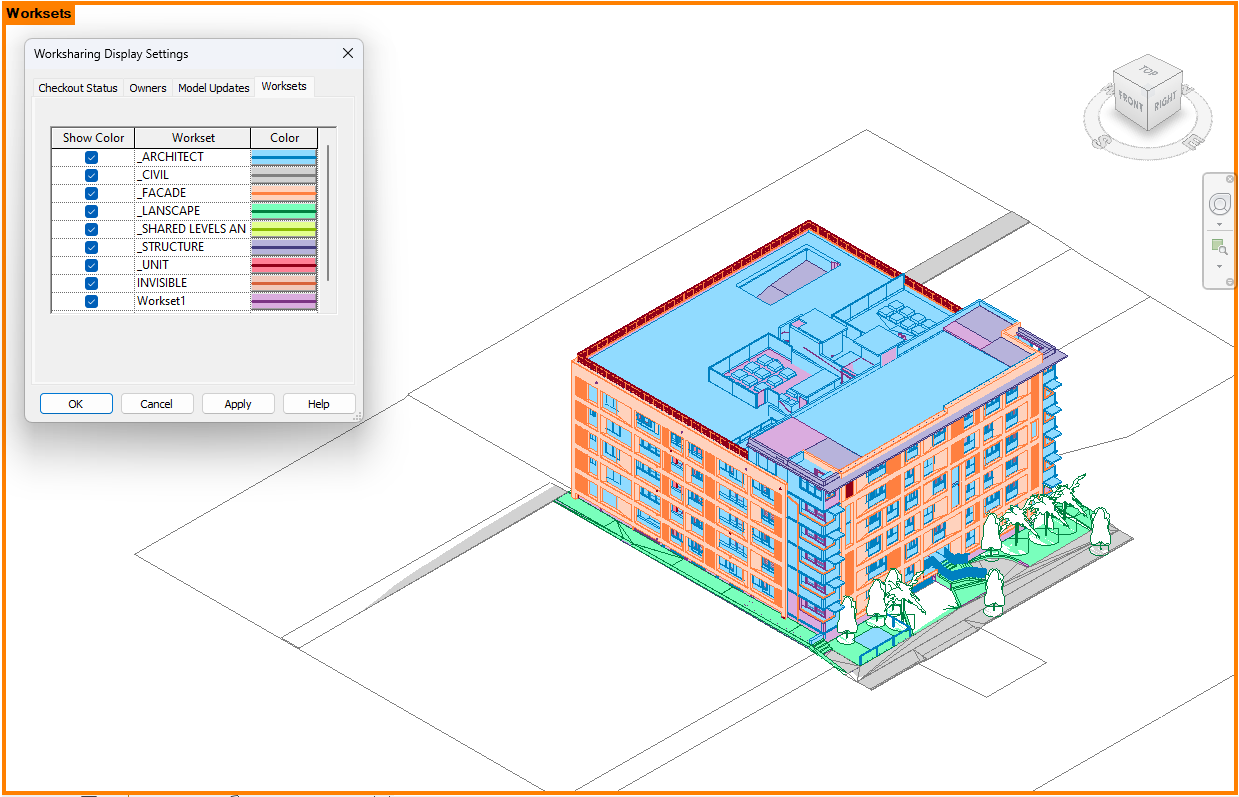The image size is (1239, 797).
Task: Open the Full Navigation Wheel (SteeringWheels)
Action: pos(1219,204)
